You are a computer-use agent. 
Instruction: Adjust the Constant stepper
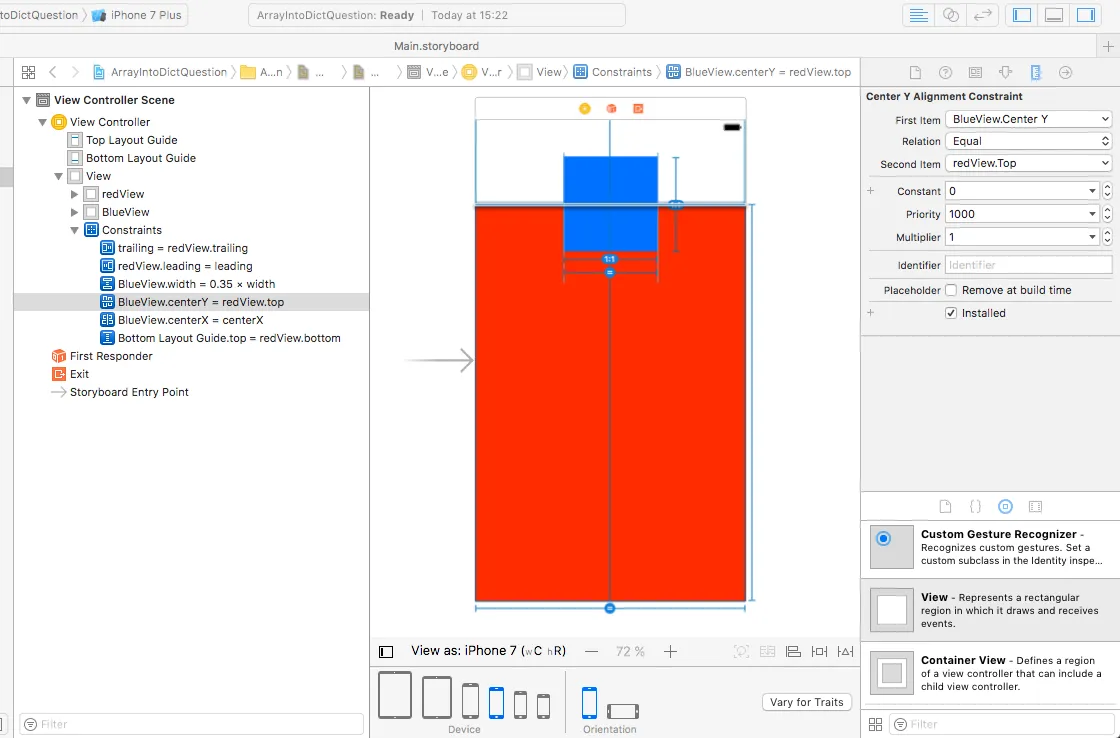(x=1107, y=191)
